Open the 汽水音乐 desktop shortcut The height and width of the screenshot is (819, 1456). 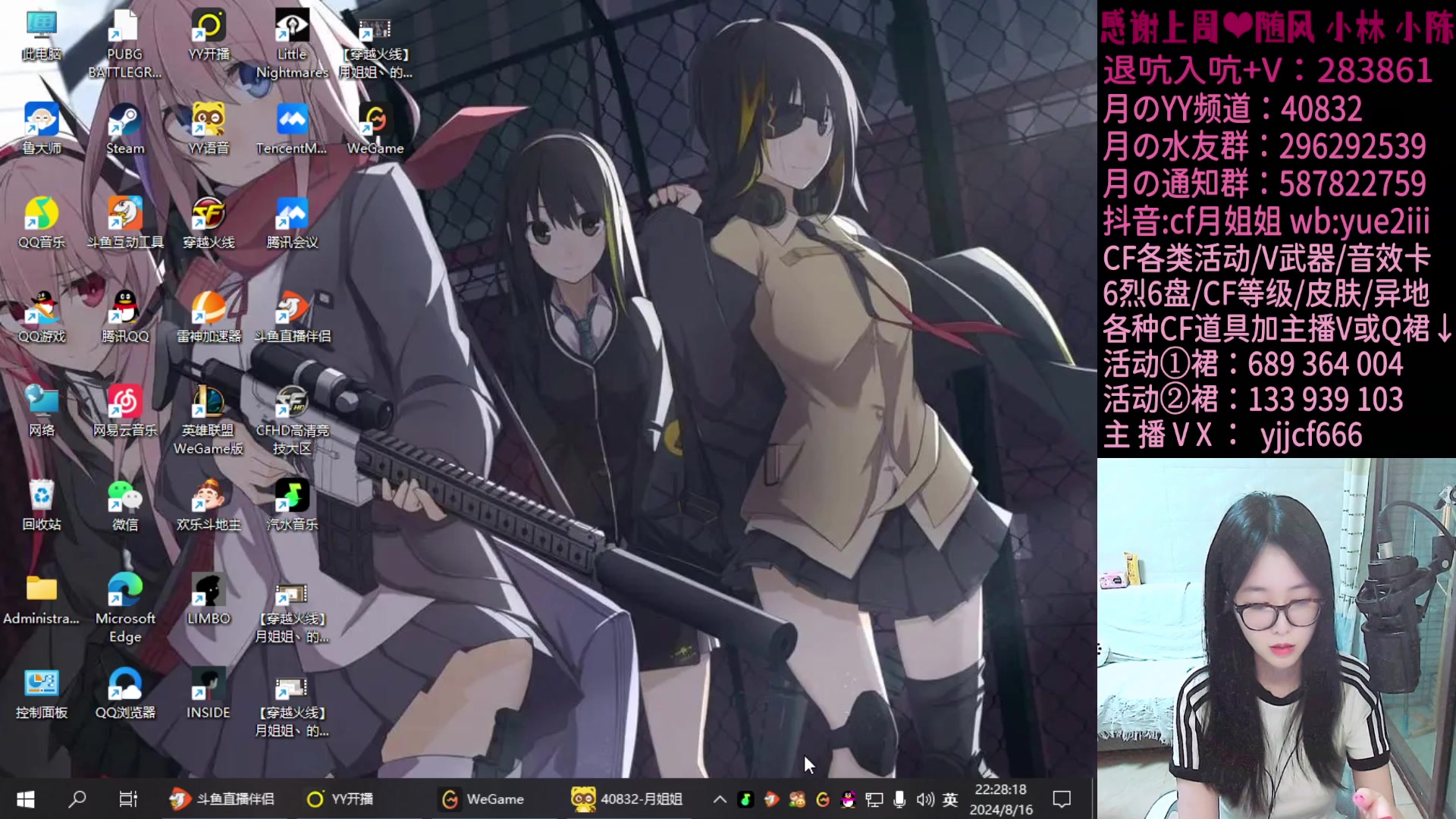click(292, 505)
